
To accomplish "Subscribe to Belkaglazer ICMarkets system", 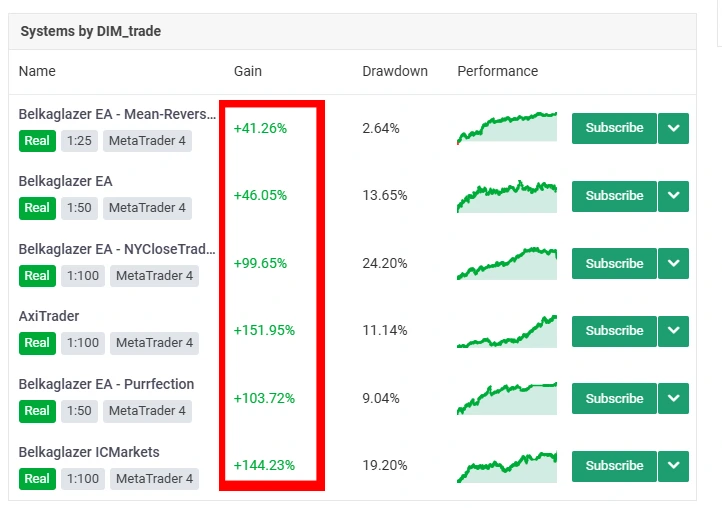I will (614, 466).
